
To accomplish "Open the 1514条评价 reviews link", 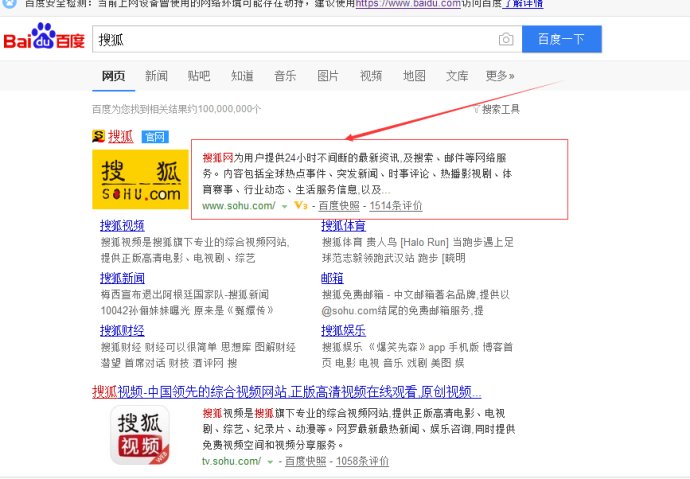I will click(396, 206).
